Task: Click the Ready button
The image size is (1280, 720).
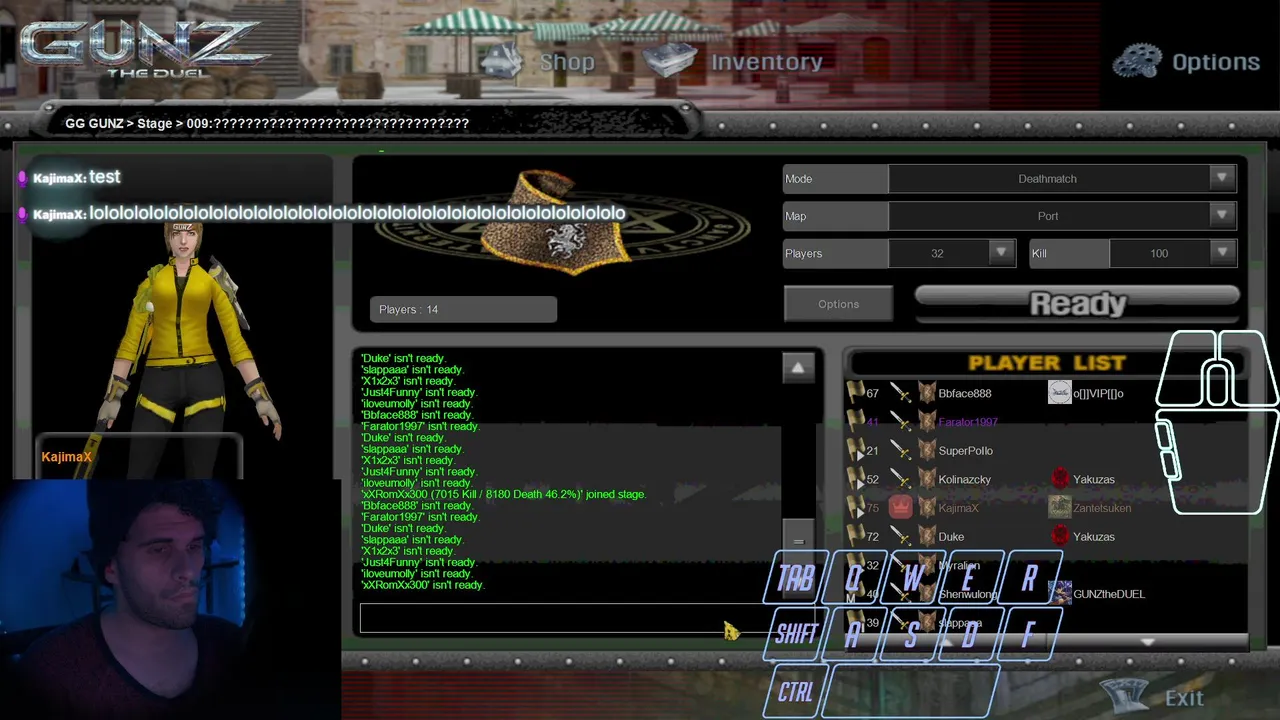Action: [1078, 303]
